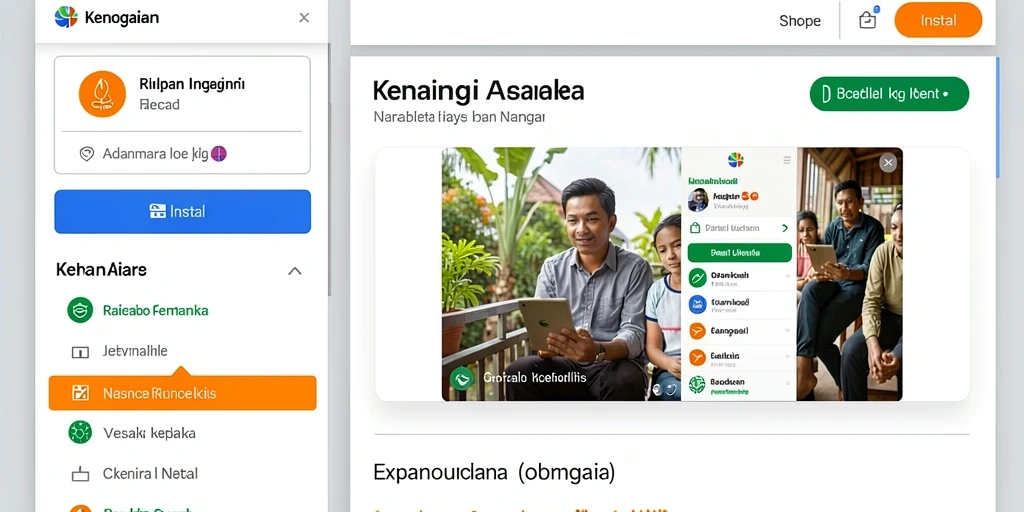
Task: Open Jetvinalhle menu item
Action: 135,351
